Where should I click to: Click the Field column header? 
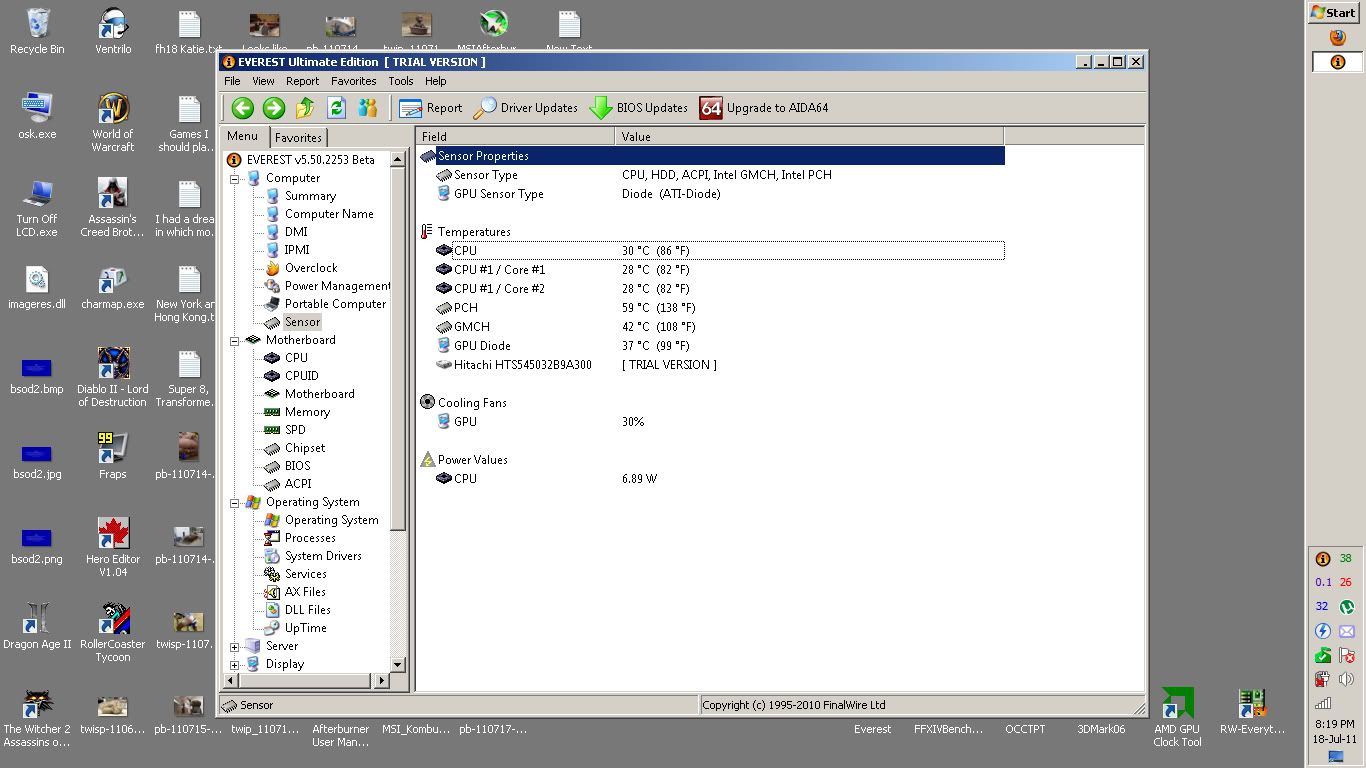(515, 137)
